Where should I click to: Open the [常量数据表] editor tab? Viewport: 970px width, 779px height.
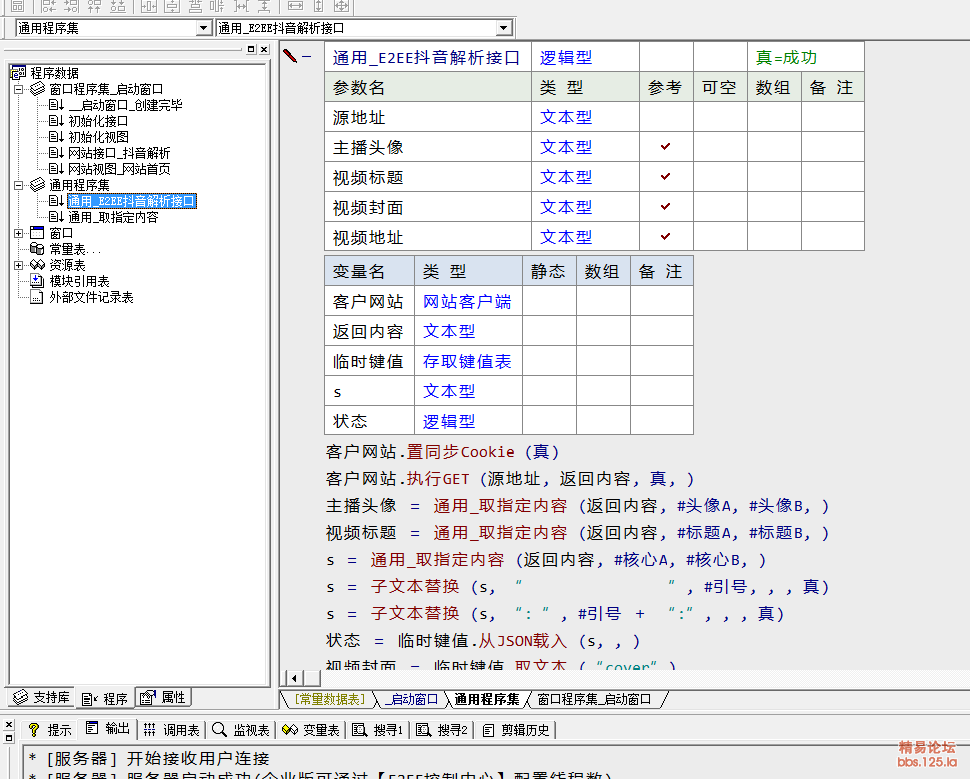click(328, 699)
